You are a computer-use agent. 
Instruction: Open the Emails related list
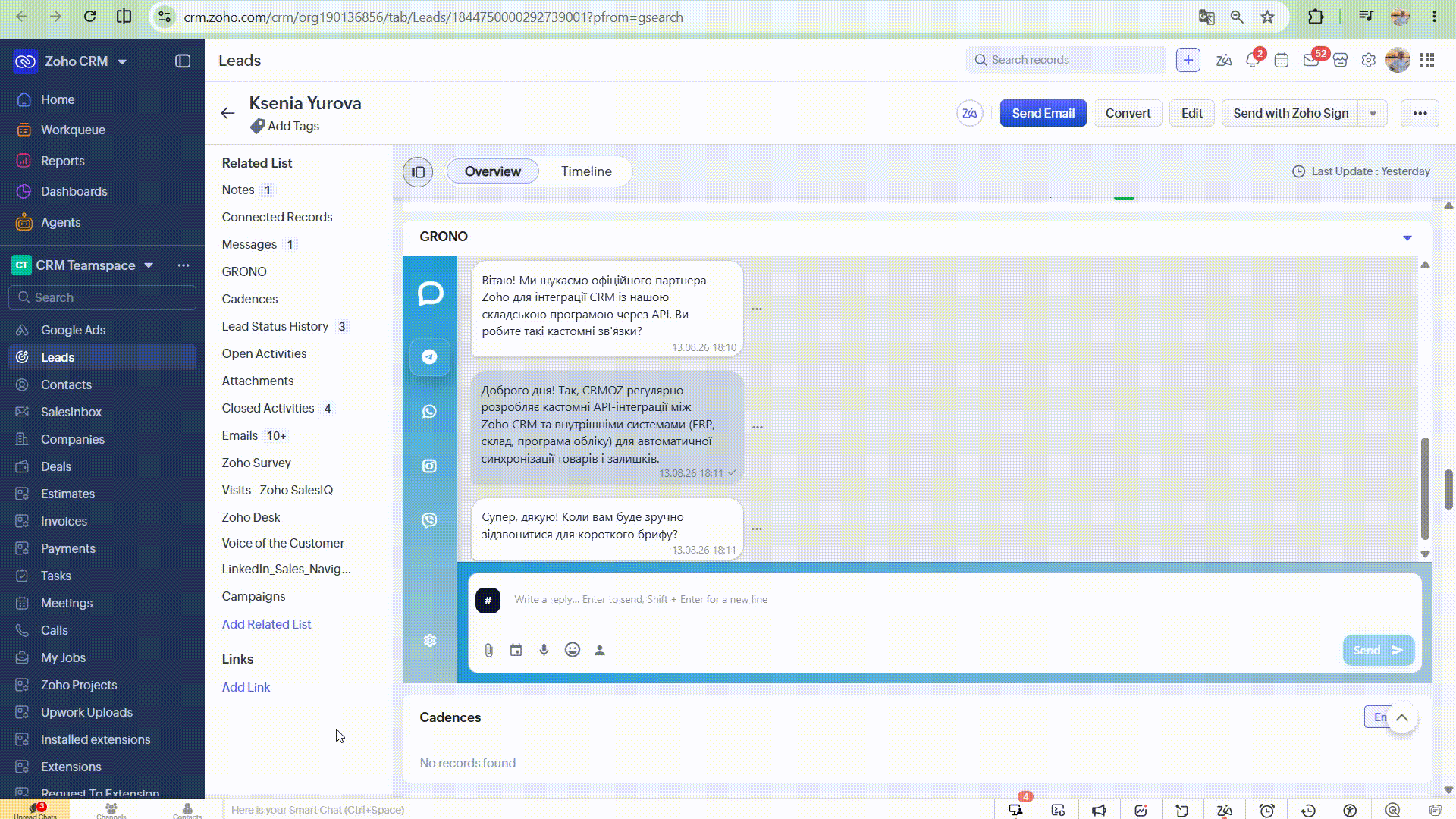(240, 435)
